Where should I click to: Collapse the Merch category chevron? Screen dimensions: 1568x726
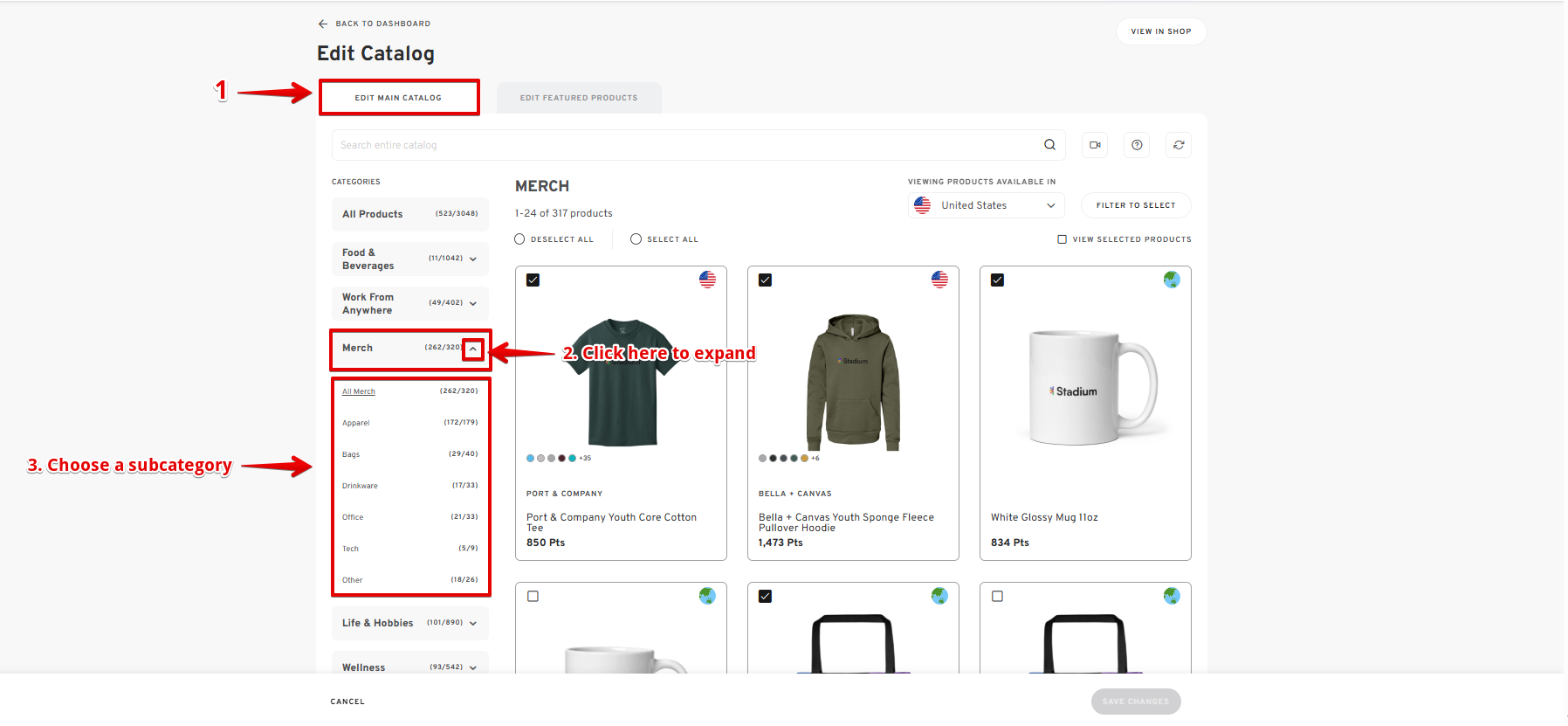tap(473, 349)
